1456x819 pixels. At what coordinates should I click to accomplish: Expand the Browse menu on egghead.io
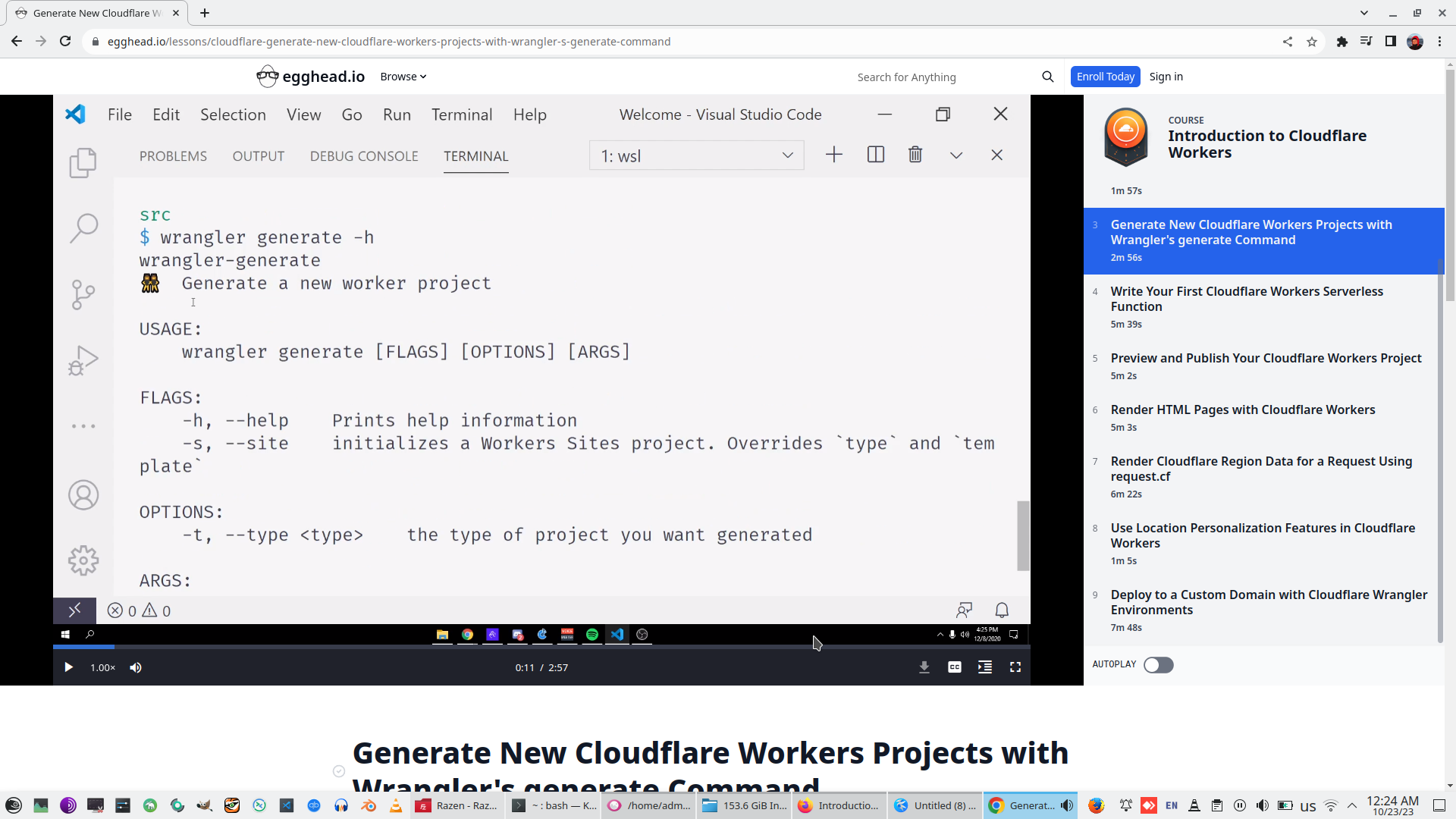[x=403, y=76]
